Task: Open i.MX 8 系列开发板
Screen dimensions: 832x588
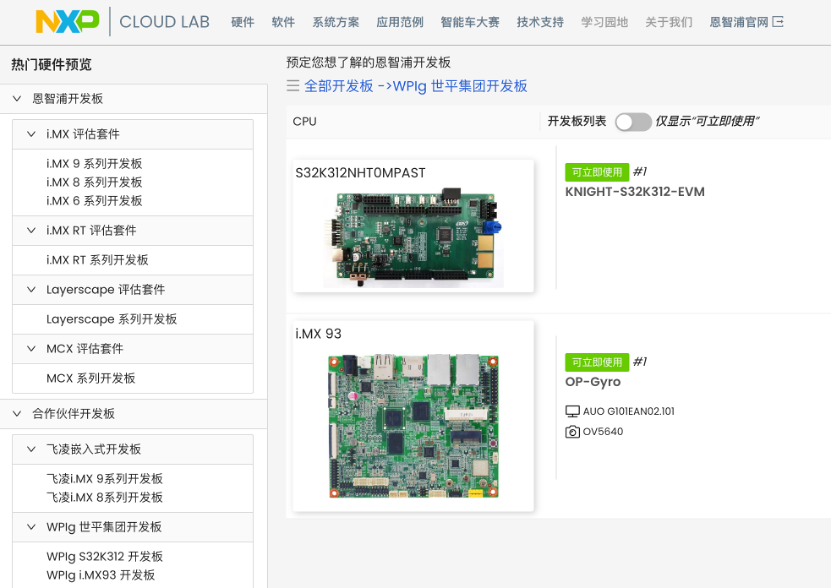Action: point(94,182)
